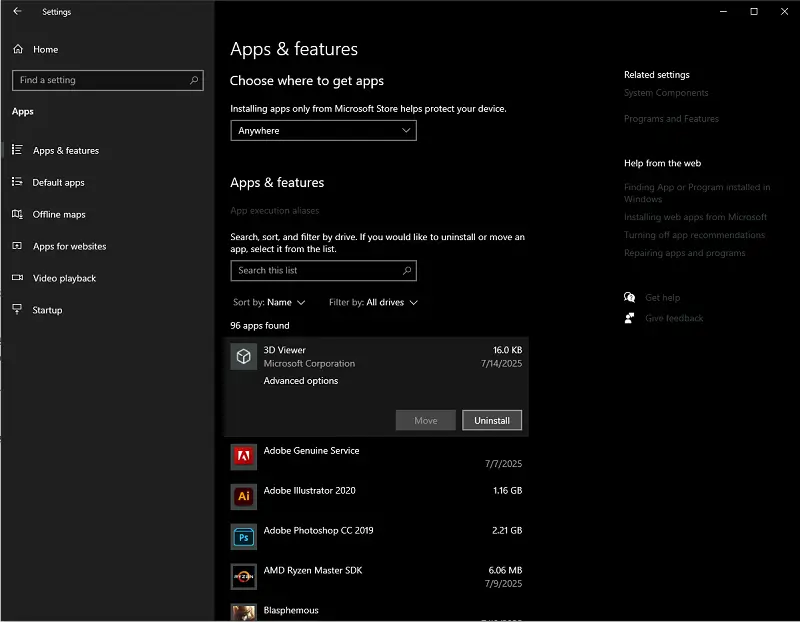
Task: Open Default apps settings page
Action: (58, 183)
